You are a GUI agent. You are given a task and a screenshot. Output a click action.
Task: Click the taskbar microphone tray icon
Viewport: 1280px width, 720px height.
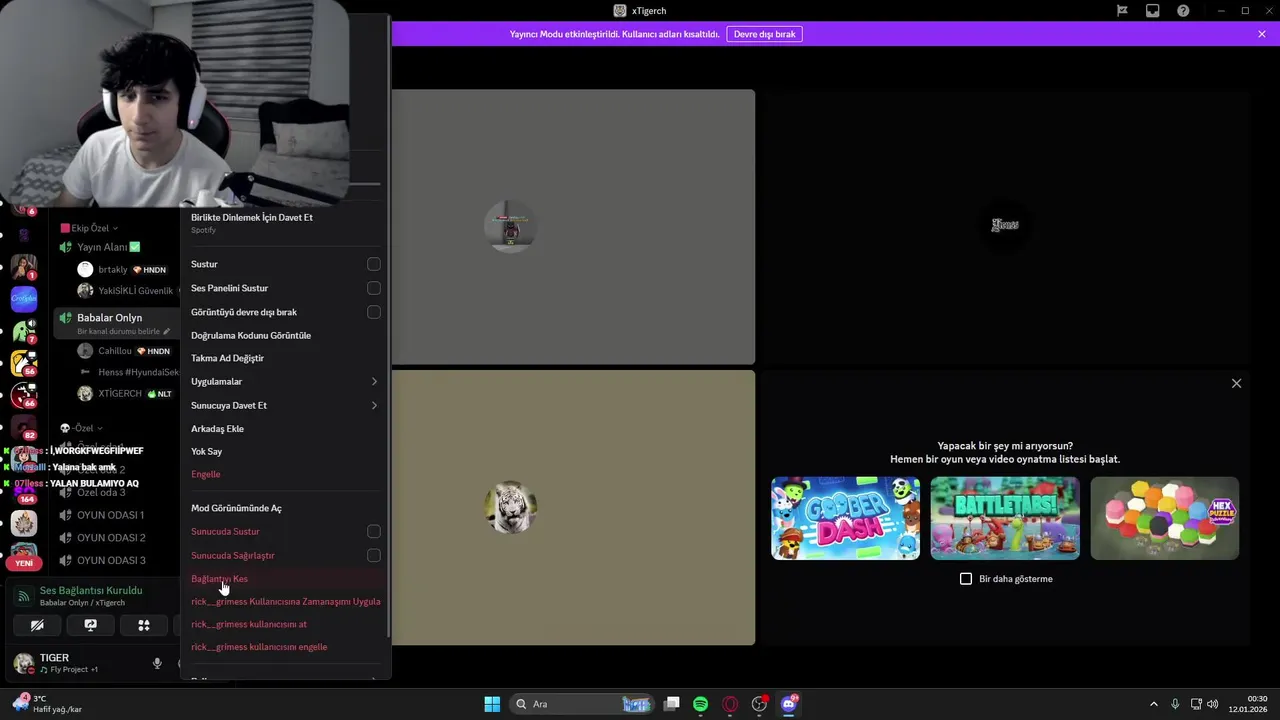(x=1175, y=704)
